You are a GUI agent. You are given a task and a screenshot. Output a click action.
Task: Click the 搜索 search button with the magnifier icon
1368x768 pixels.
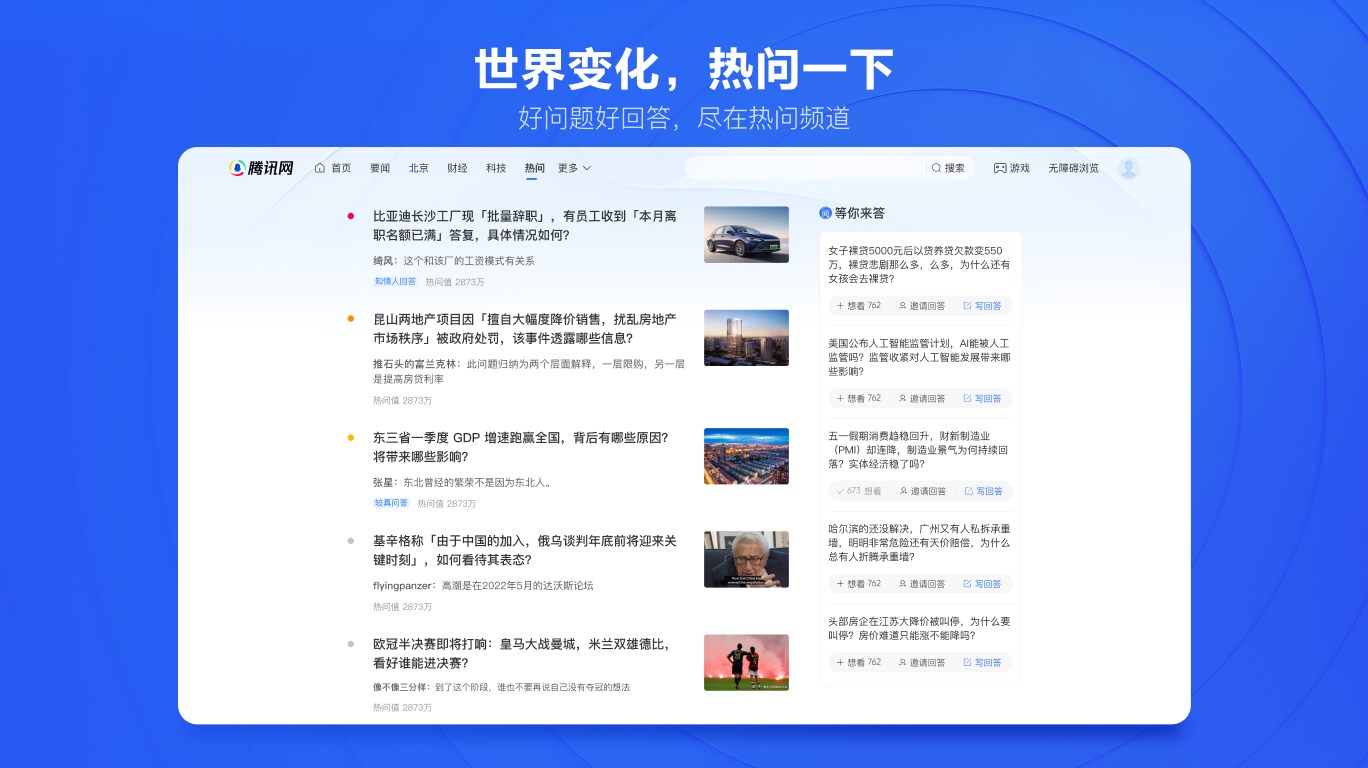[x=948, y=168]
